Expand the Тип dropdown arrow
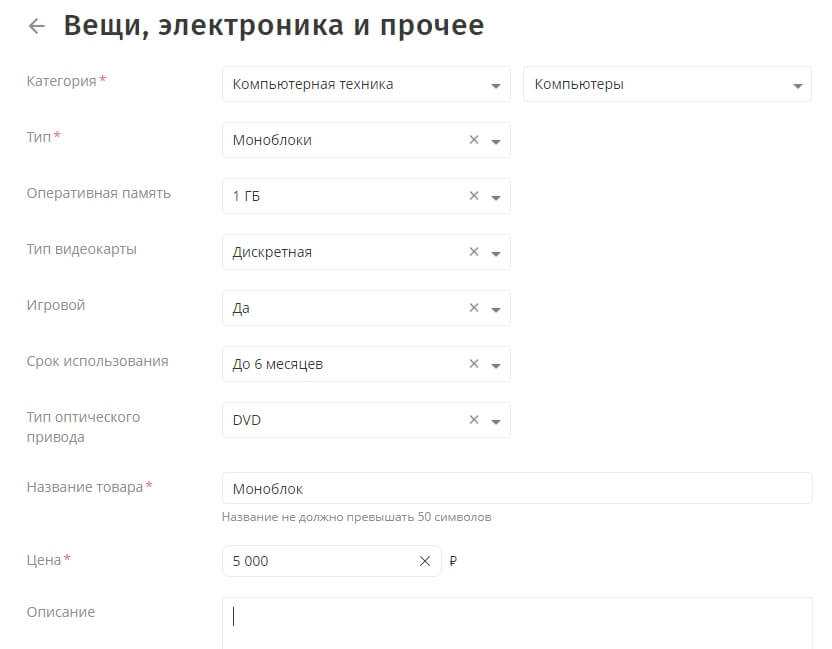Image resolution: width=832 pixels, height=649 pixels. (496, 142)
